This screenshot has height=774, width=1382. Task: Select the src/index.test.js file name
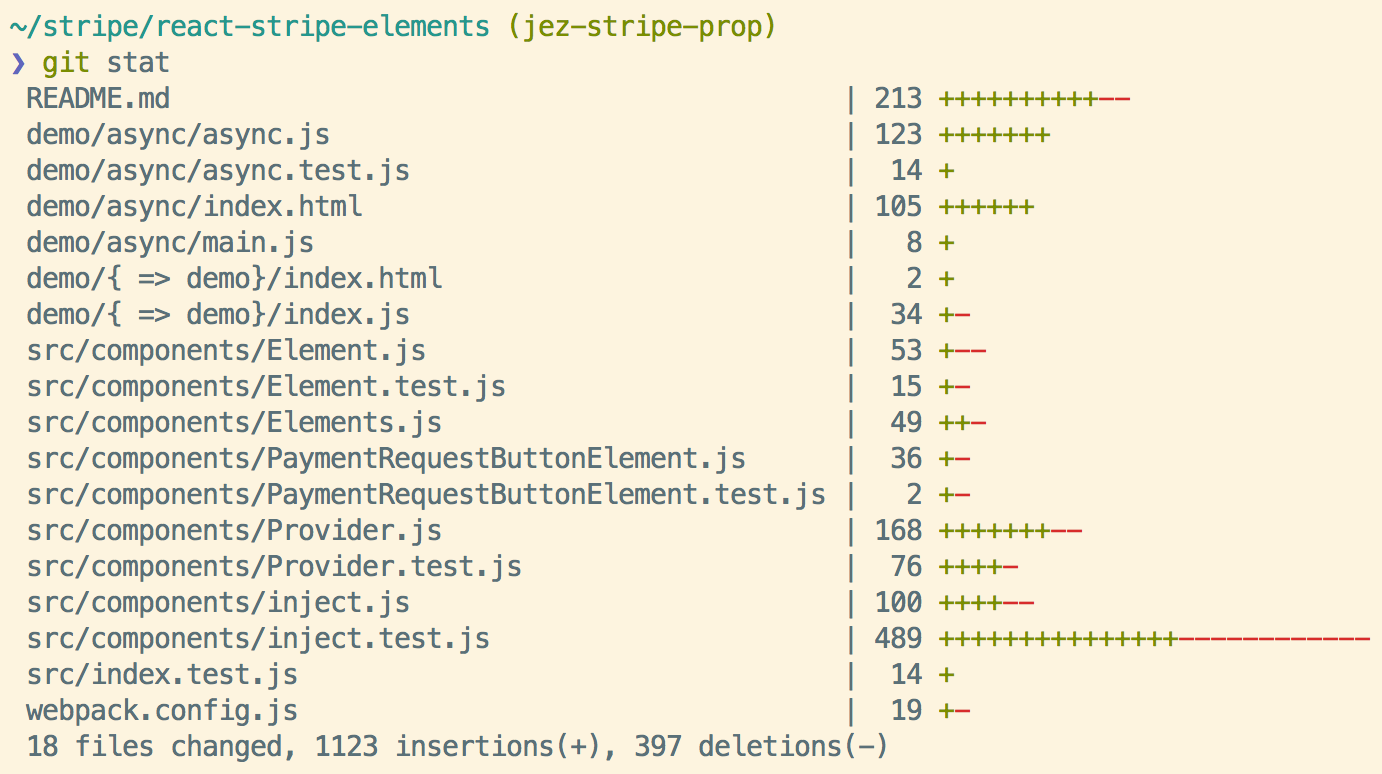tap(162, 675)
